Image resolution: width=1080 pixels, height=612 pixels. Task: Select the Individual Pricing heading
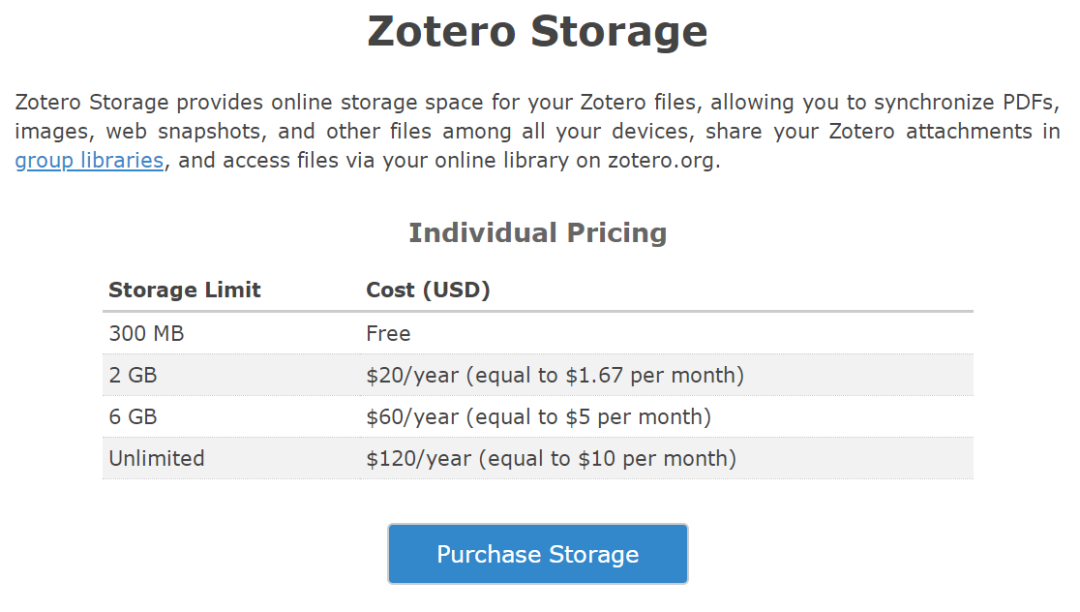[537, 233]
